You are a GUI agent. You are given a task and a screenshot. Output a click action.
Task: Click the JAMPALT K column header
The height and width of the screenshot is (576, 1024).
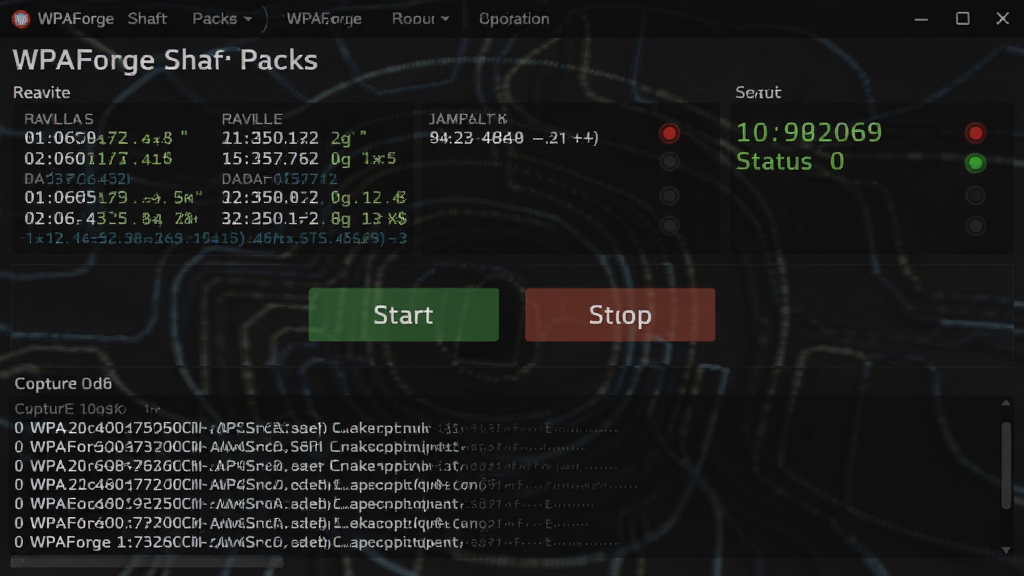point(468,119)
